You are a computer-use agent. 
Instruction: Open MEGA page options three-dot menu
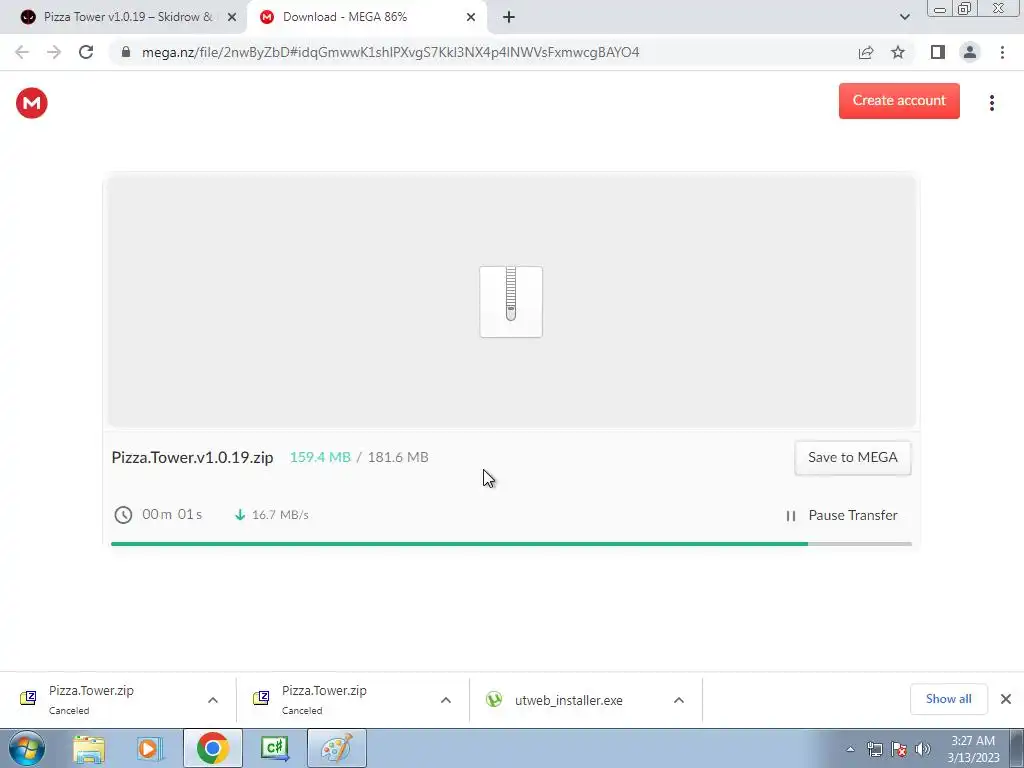pos(991,103)
